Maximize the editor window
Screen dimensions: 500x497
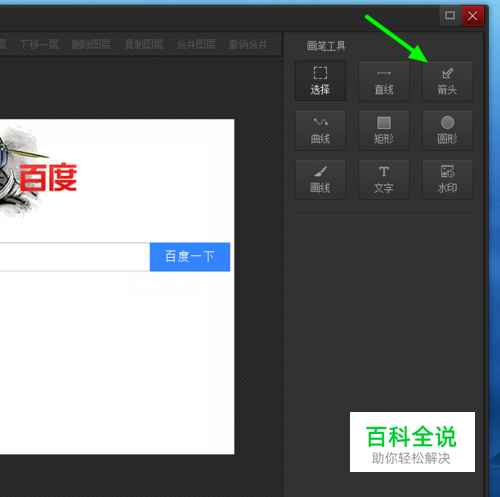tap(450, 15)
